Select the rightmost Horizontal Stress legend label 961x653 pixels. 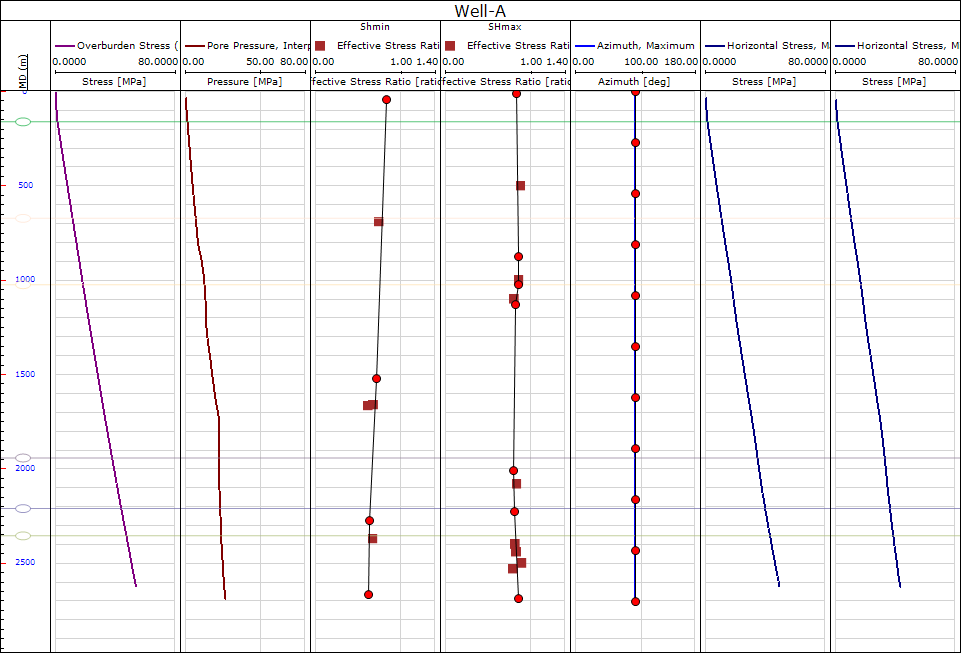(900, 46)
